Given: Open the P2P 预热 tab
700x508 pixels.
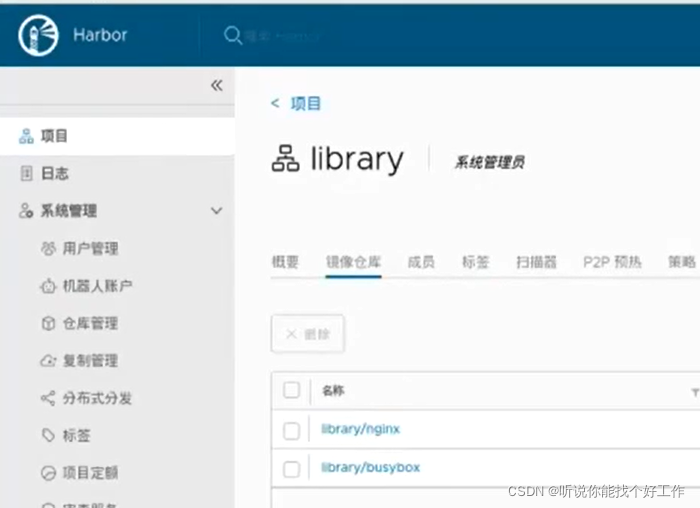Looking at the screenshot, I should click(x=612, y=262).
